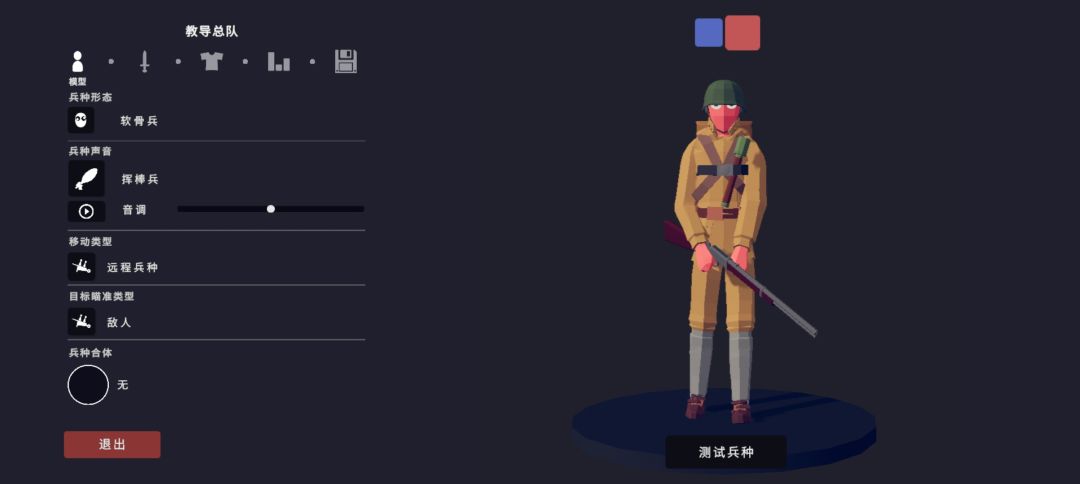Change the 远程兵种 movement type
The height and width of the screenshot is (484, 1080).
(x=132, y=267)
